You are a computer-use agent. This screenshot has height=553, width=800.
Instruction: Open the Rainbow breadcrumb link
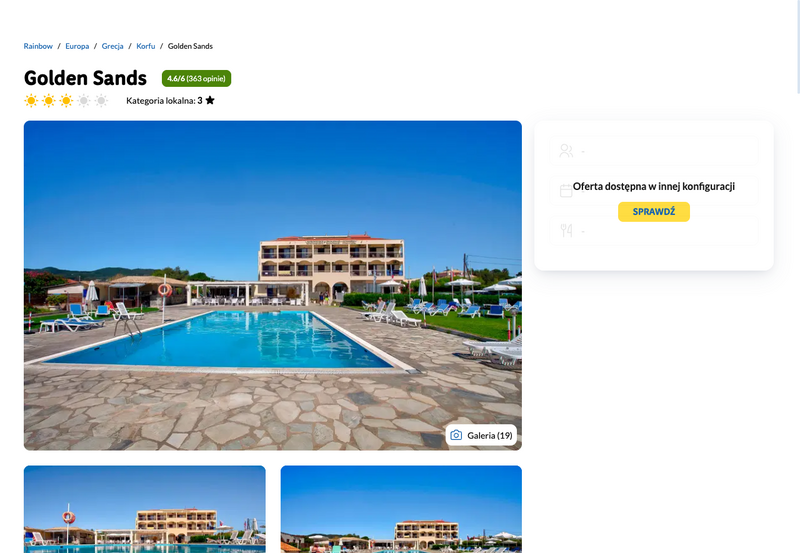coord(38,46)
